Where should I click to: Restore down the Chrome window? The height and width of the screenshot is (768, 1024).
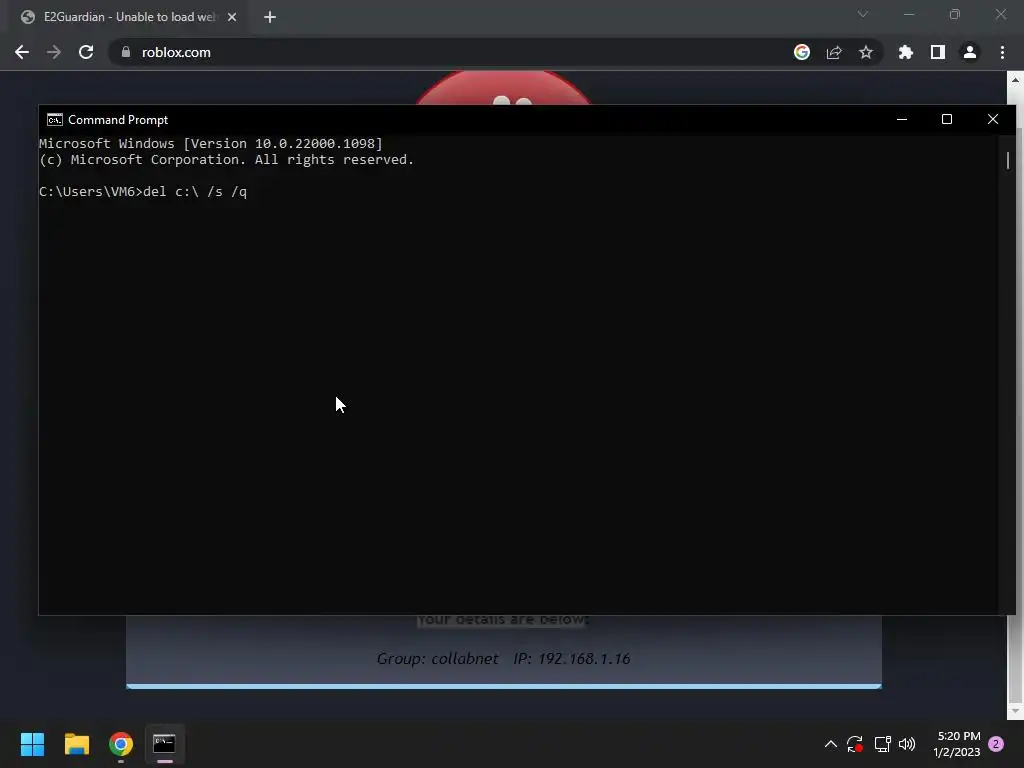click(955, 14)
